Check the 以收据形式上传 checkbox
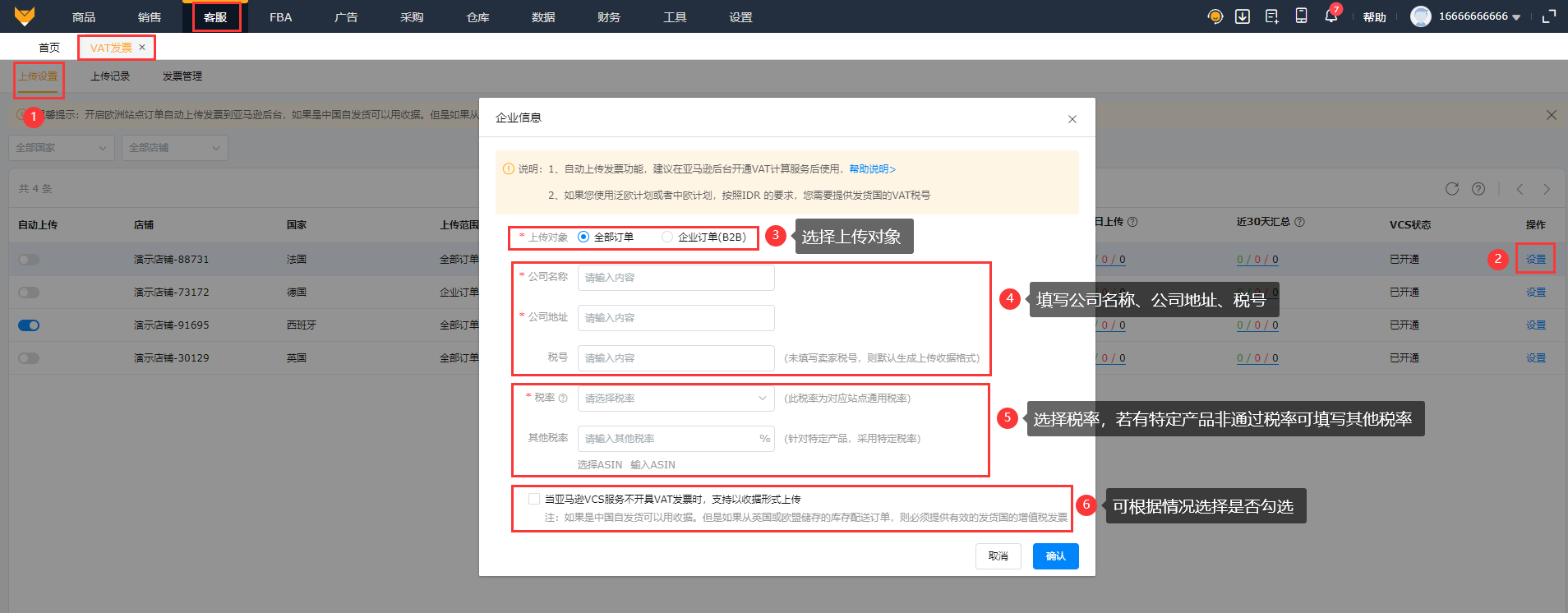1568x613 pixels. (534, 499)
